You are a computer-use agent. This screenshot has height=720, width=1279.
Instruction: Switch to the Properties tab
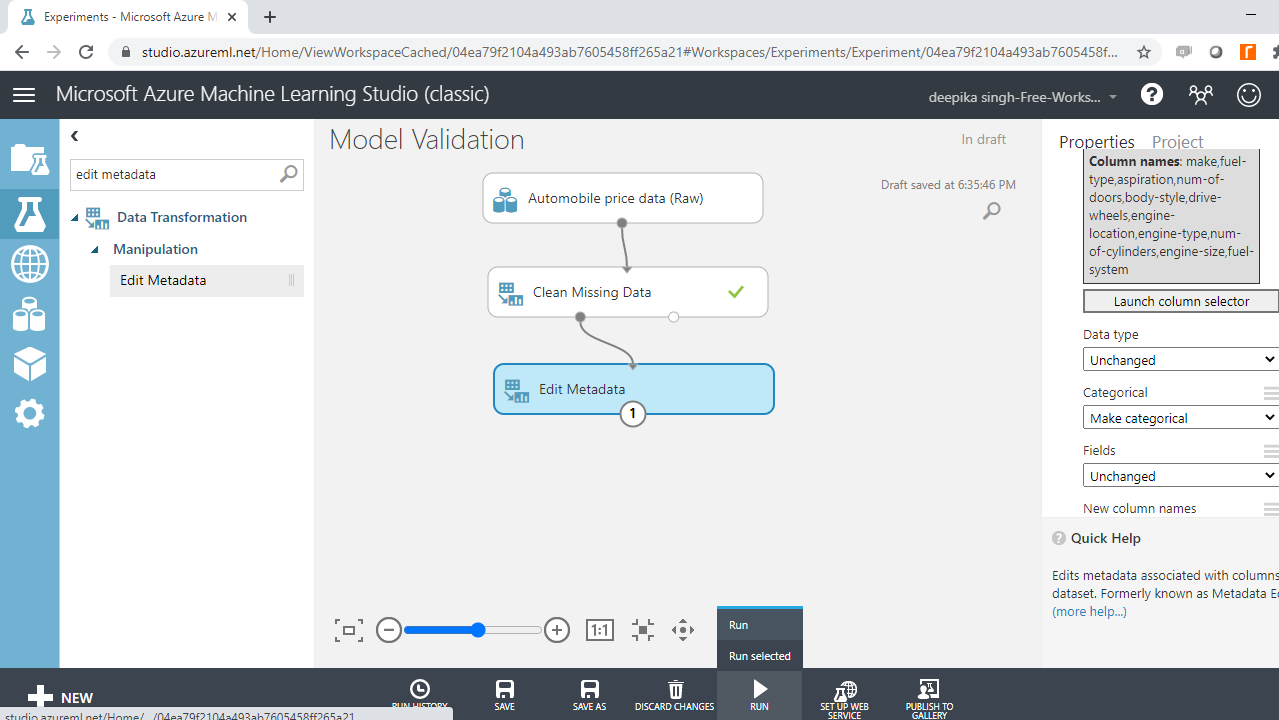pos(1097,142)
